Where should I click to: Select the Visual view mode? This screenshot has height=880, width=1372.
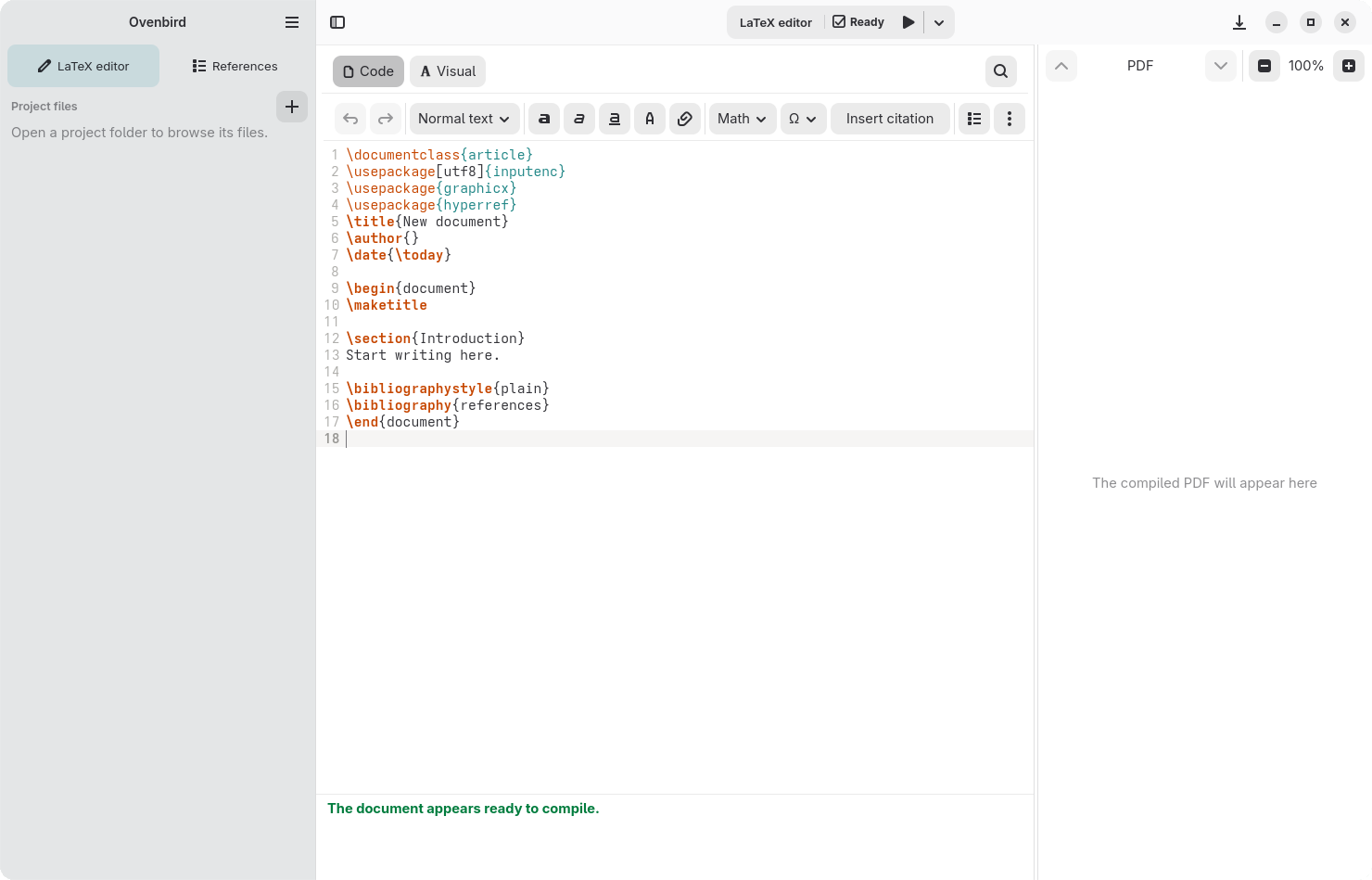(448, 71)
